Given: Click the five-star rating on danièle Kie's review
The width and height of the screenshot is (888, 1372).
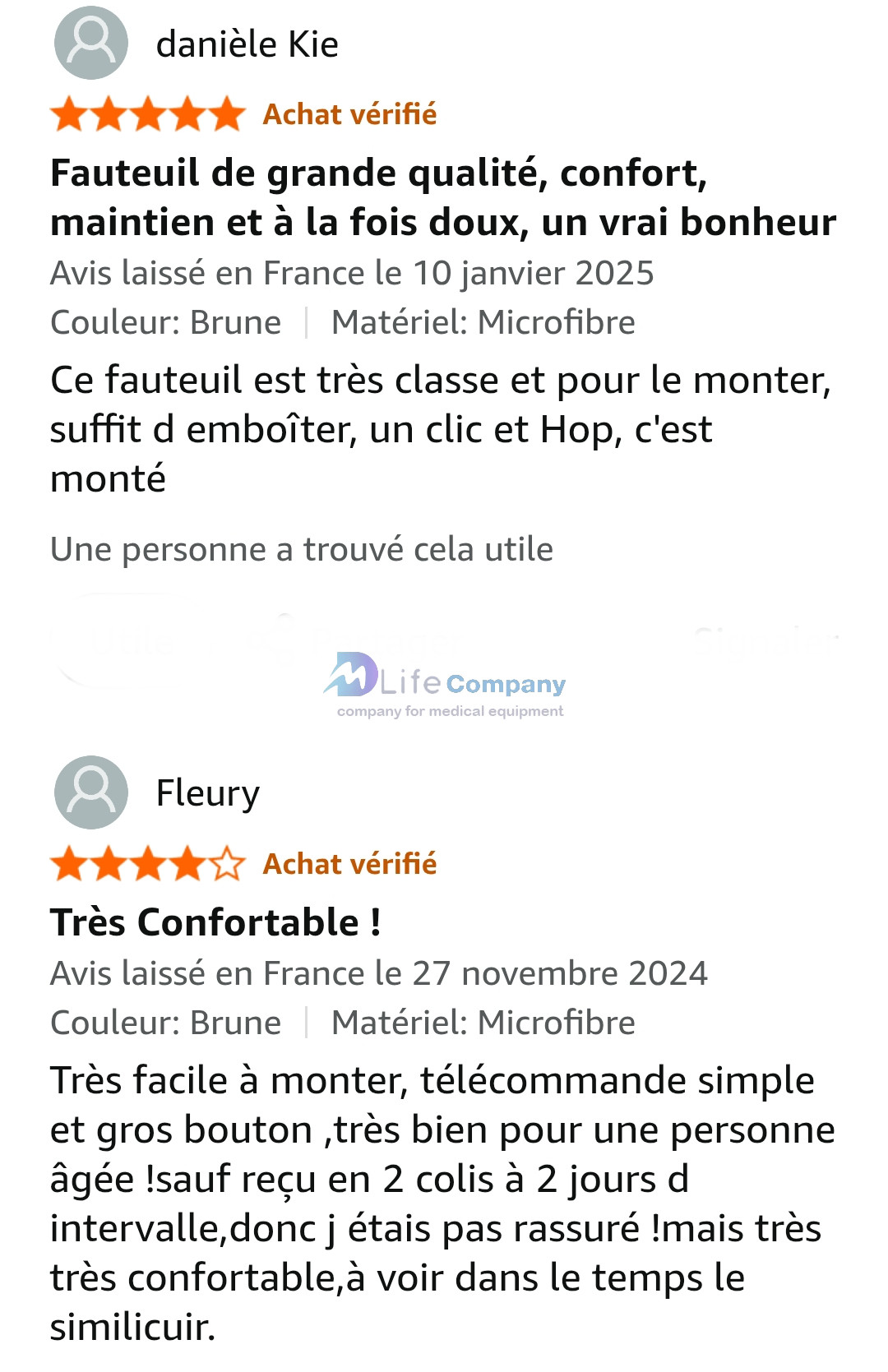Looking at the screenshot, I should 148,114.
